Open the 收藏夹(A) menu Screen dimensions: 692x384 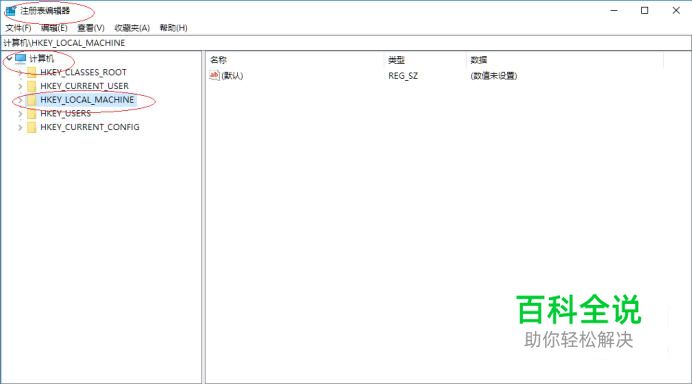132,28
